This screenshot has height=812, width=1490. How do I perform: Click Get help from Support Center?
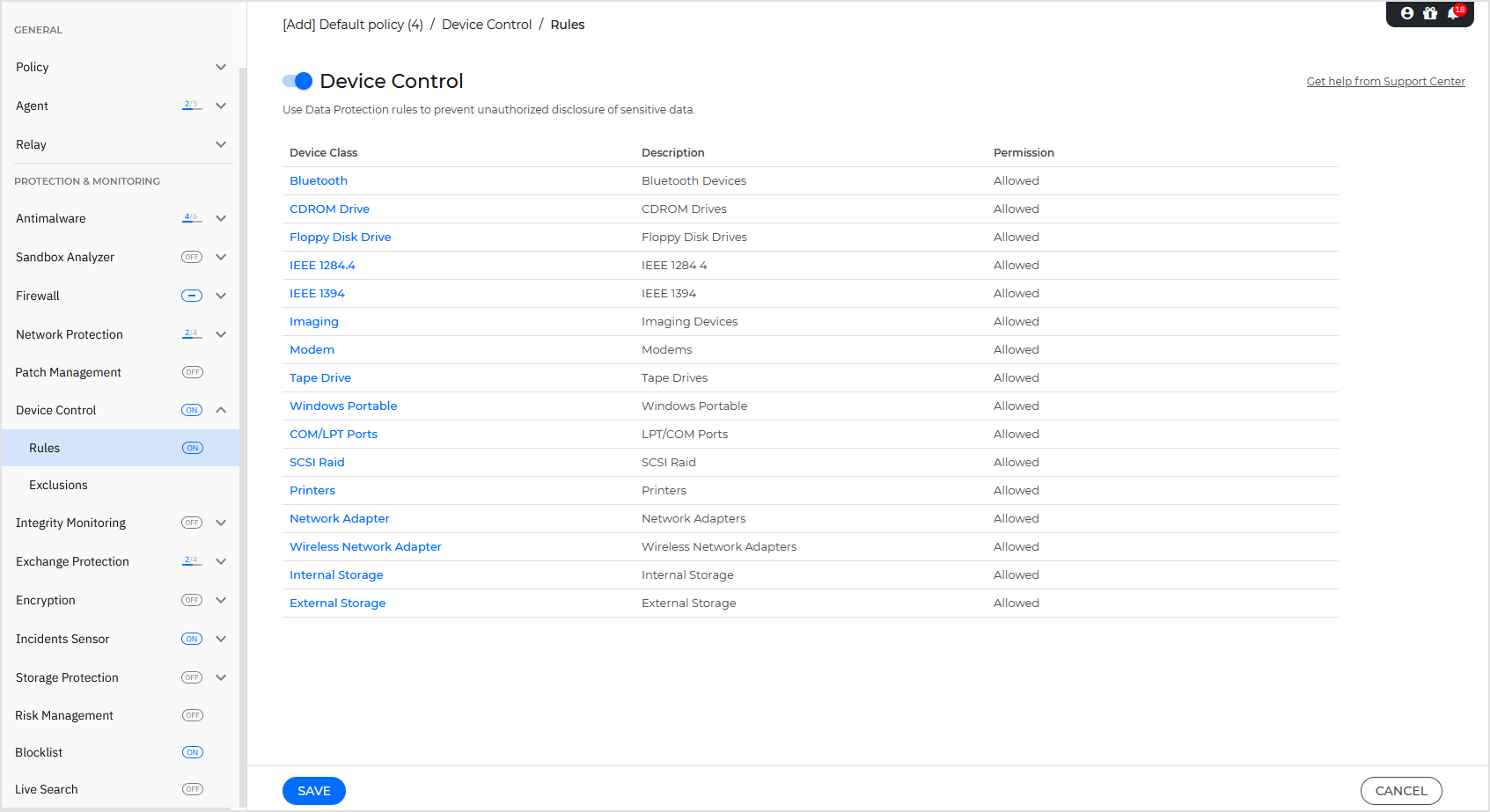pyautogui.click(x=1385, y=81)
